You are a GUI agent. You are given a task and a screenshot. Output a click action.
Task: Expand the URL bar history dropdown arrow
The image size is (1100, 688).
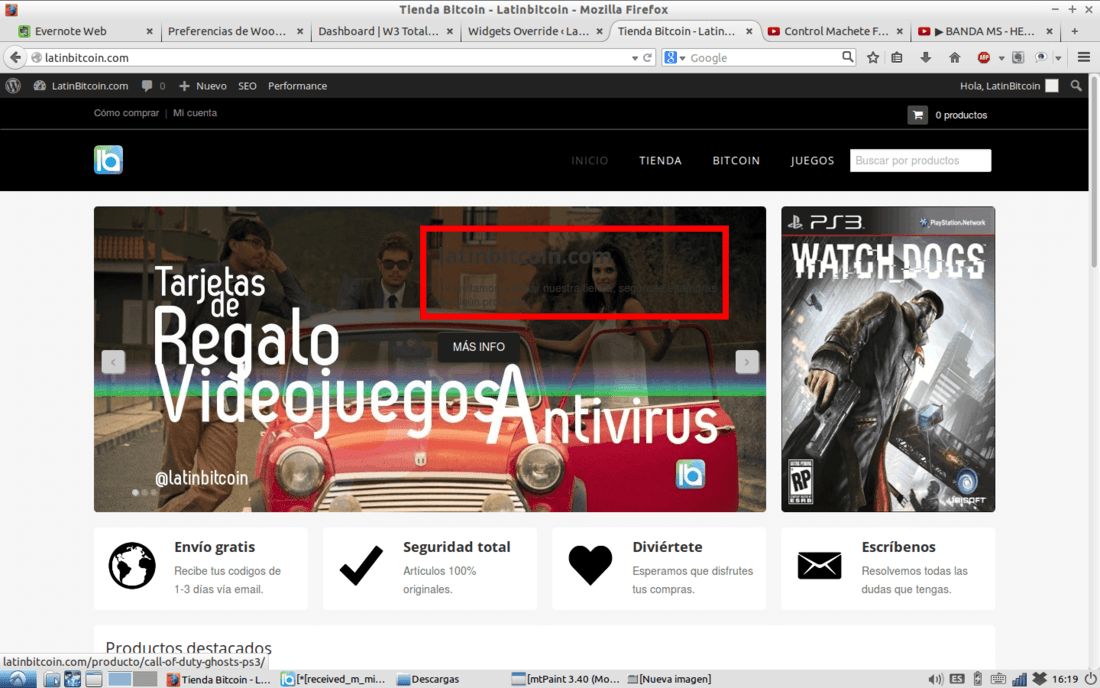(x=634, y=58)
